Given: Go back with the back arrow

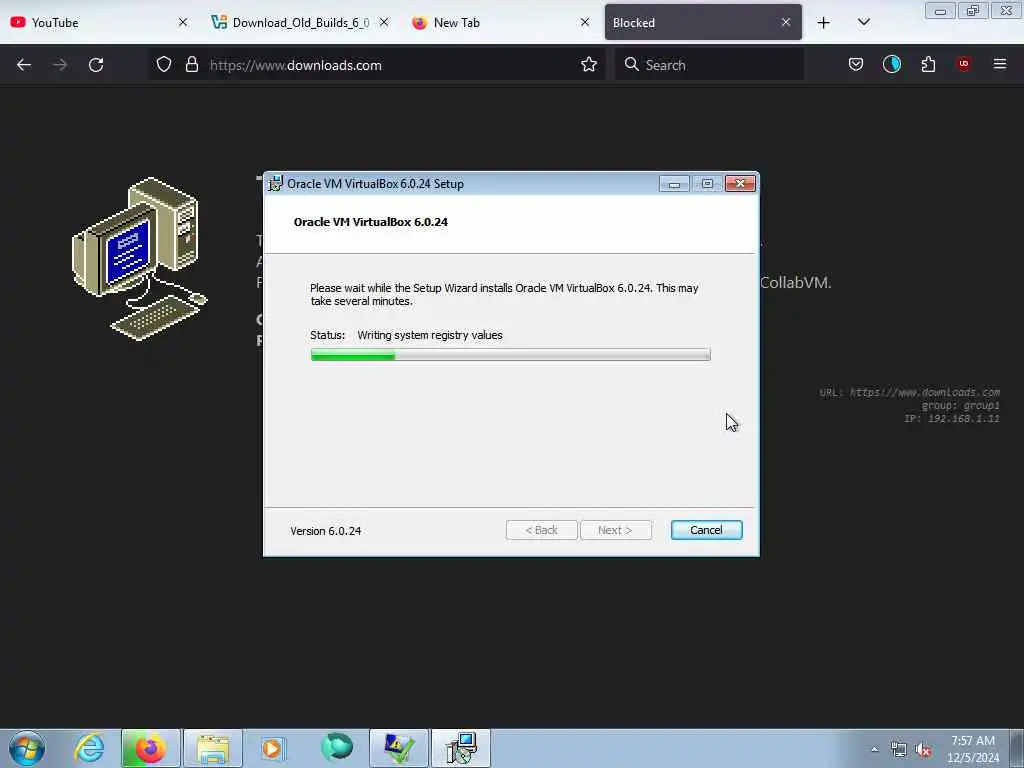Looking at the screenshot, I should [x=24, y=65].
